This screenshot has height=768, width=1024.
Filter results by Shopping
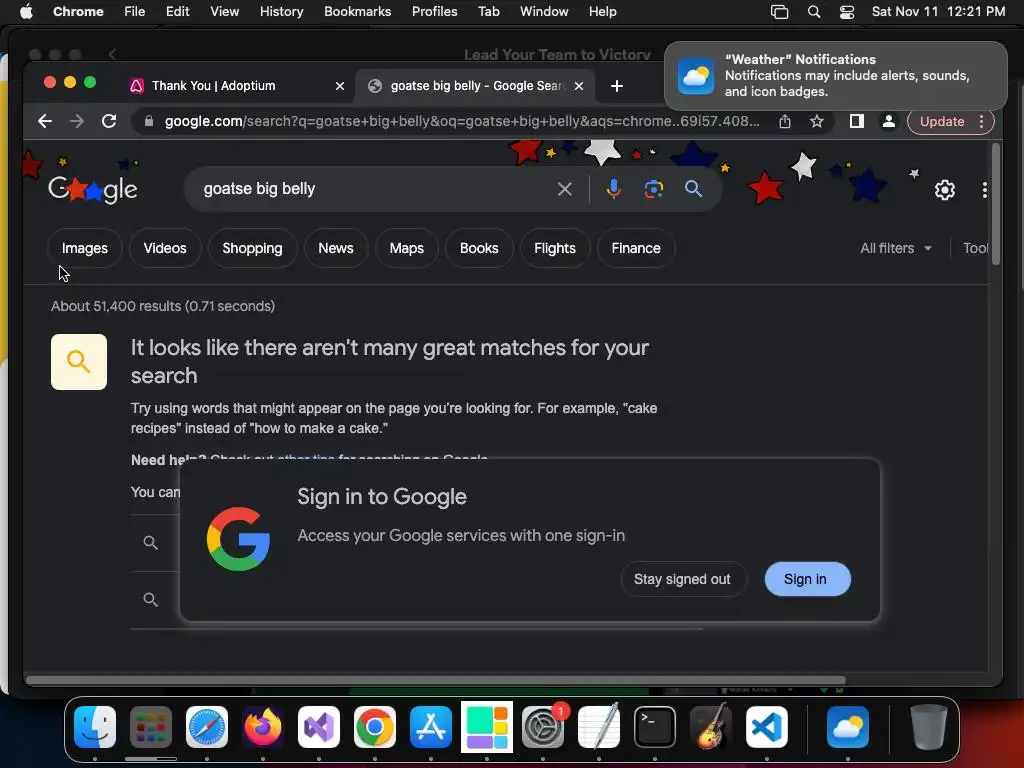point(253,248)
